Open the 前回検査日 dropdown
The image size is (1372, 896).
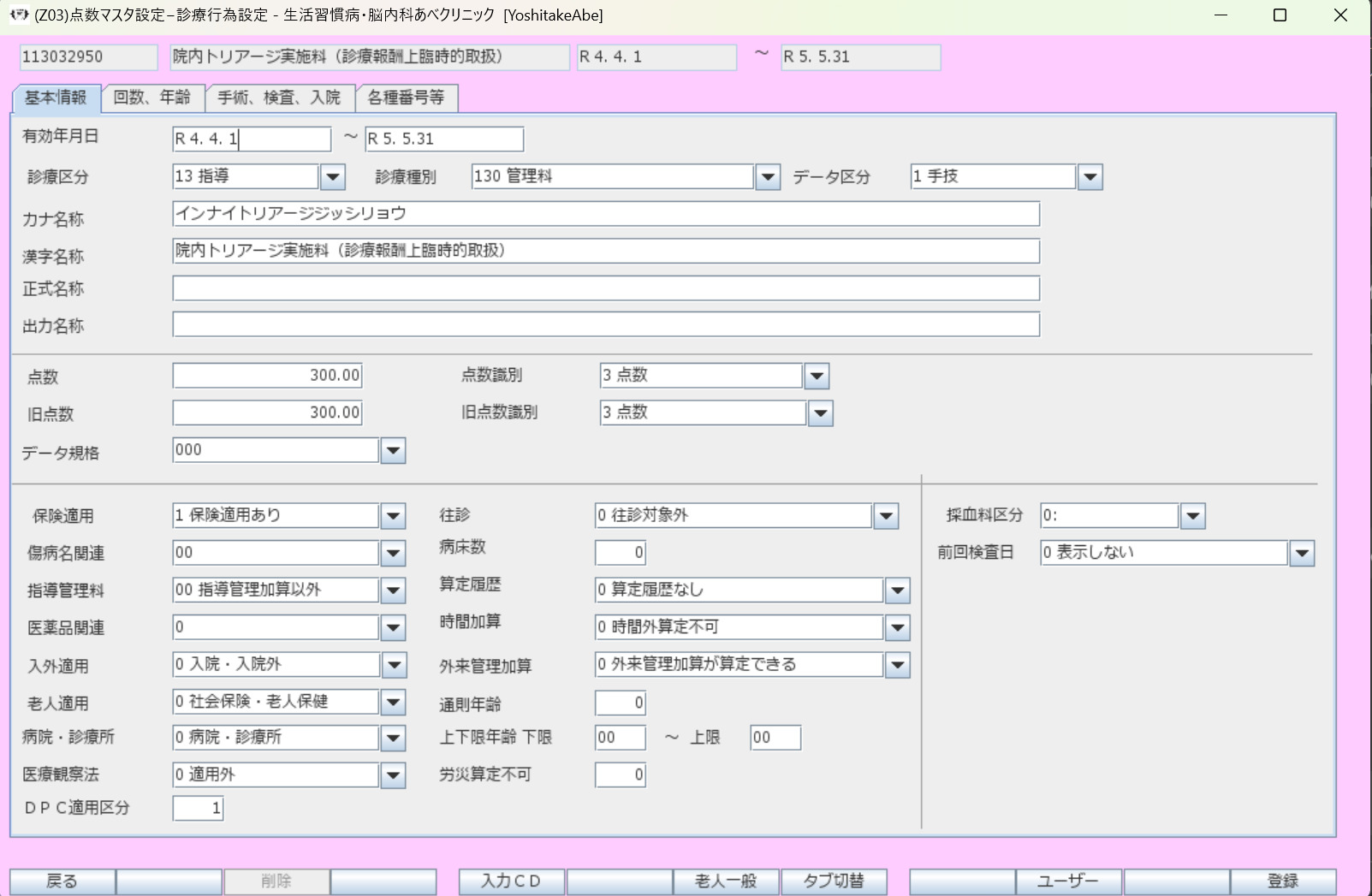click(x=1302, y=554)
